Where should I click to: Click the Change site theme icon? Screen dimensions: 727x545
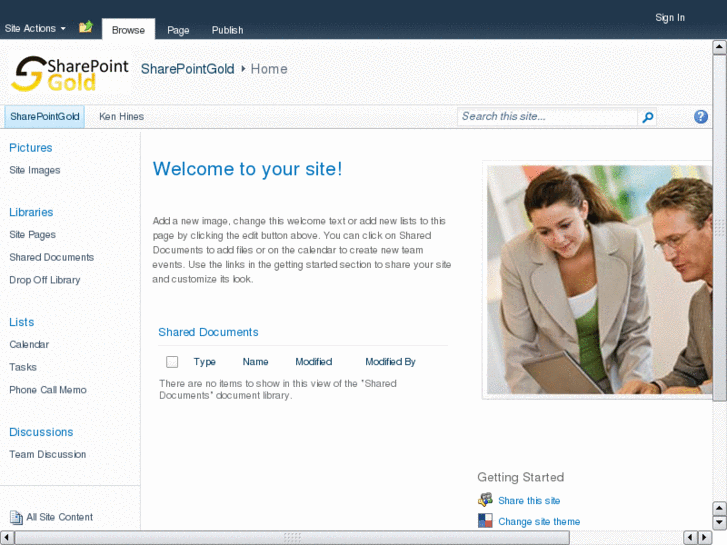tap(485, 520)
